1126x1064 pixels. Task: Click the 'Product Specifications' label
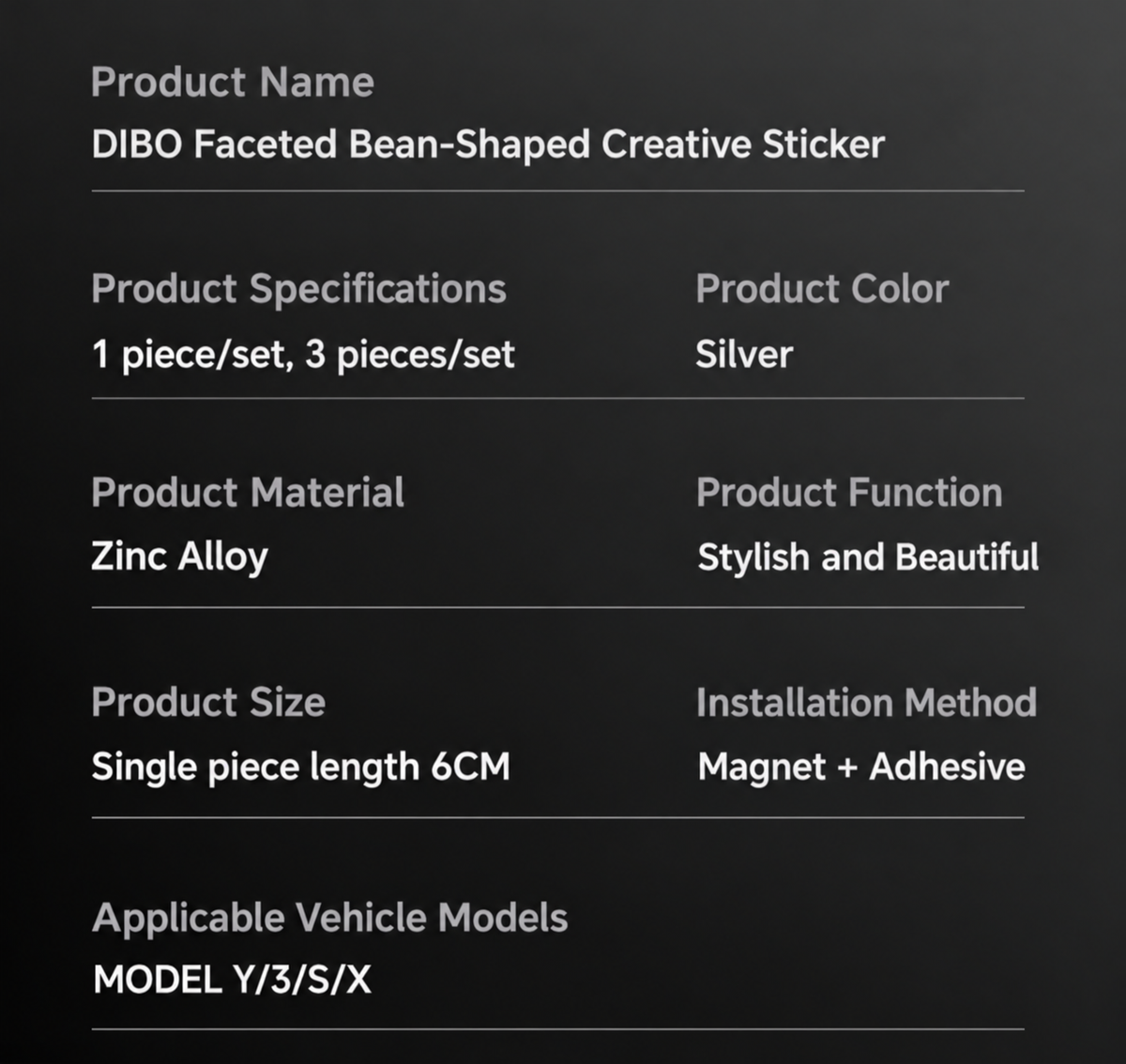298,290
